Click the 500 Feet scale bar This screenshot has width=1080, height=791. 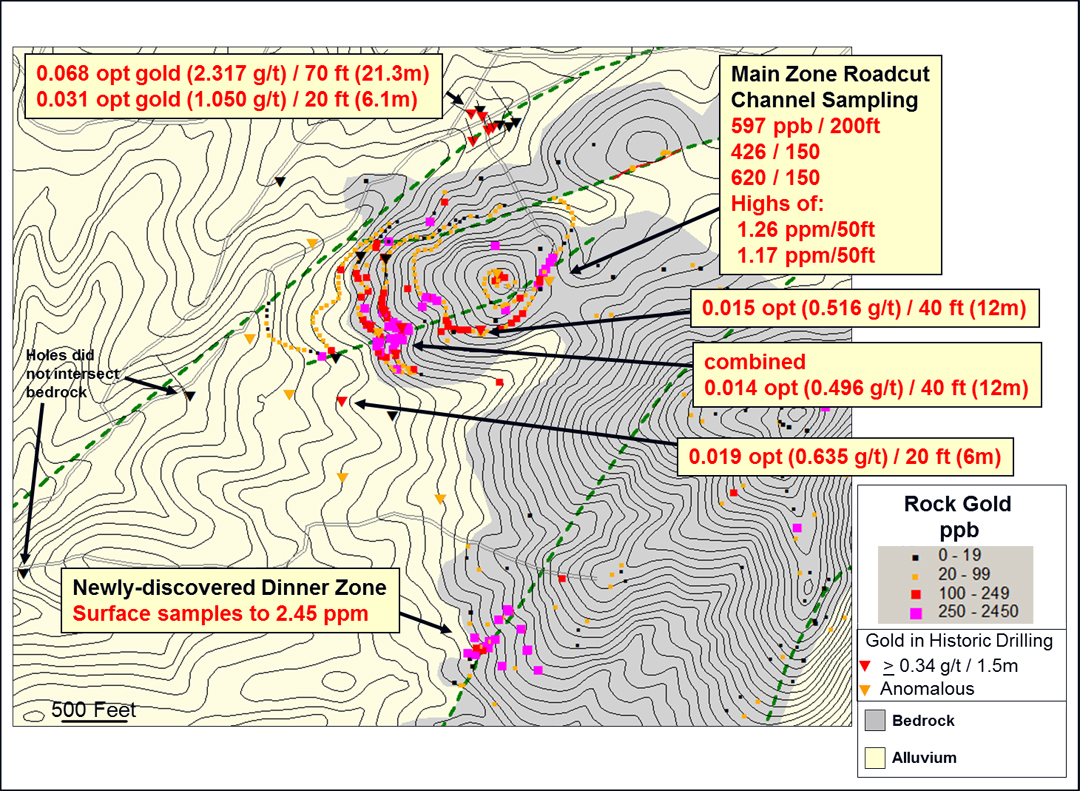(x=94, y=712)
